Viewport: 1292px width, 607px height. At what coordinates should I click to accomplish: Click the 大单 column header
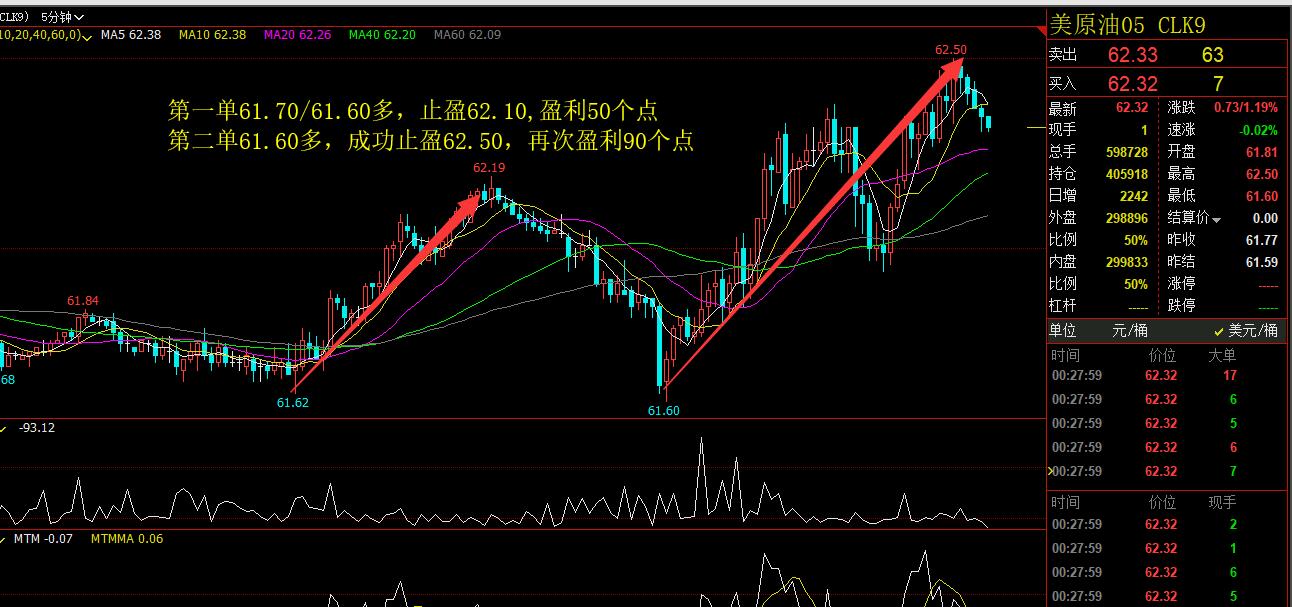[x=1222, y=355]
